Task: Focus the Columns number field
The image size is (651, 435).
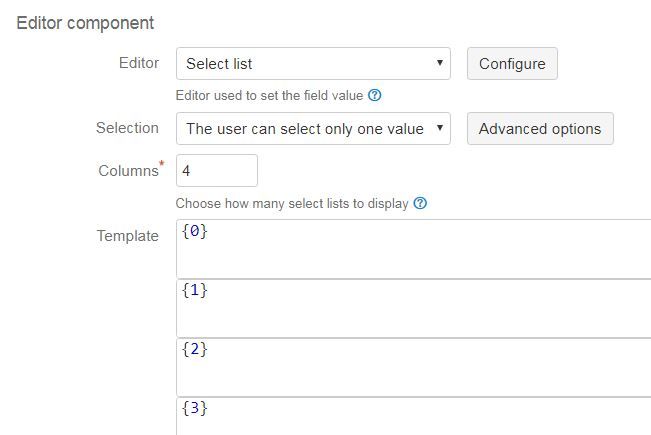Action: click(217, 171)
